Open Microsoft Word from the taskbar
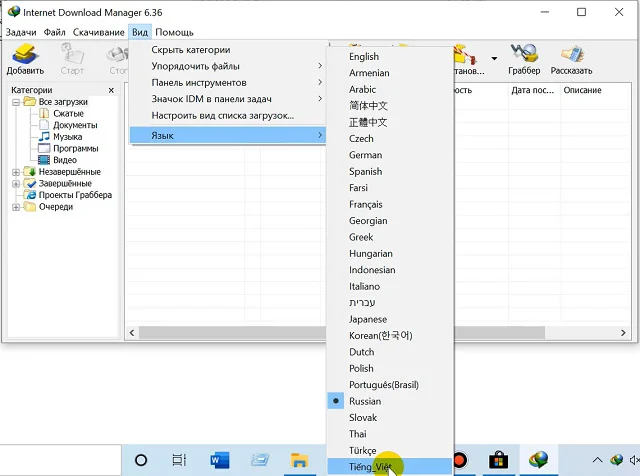Viewport: 640px width, 476px height. tap(220, 460)
